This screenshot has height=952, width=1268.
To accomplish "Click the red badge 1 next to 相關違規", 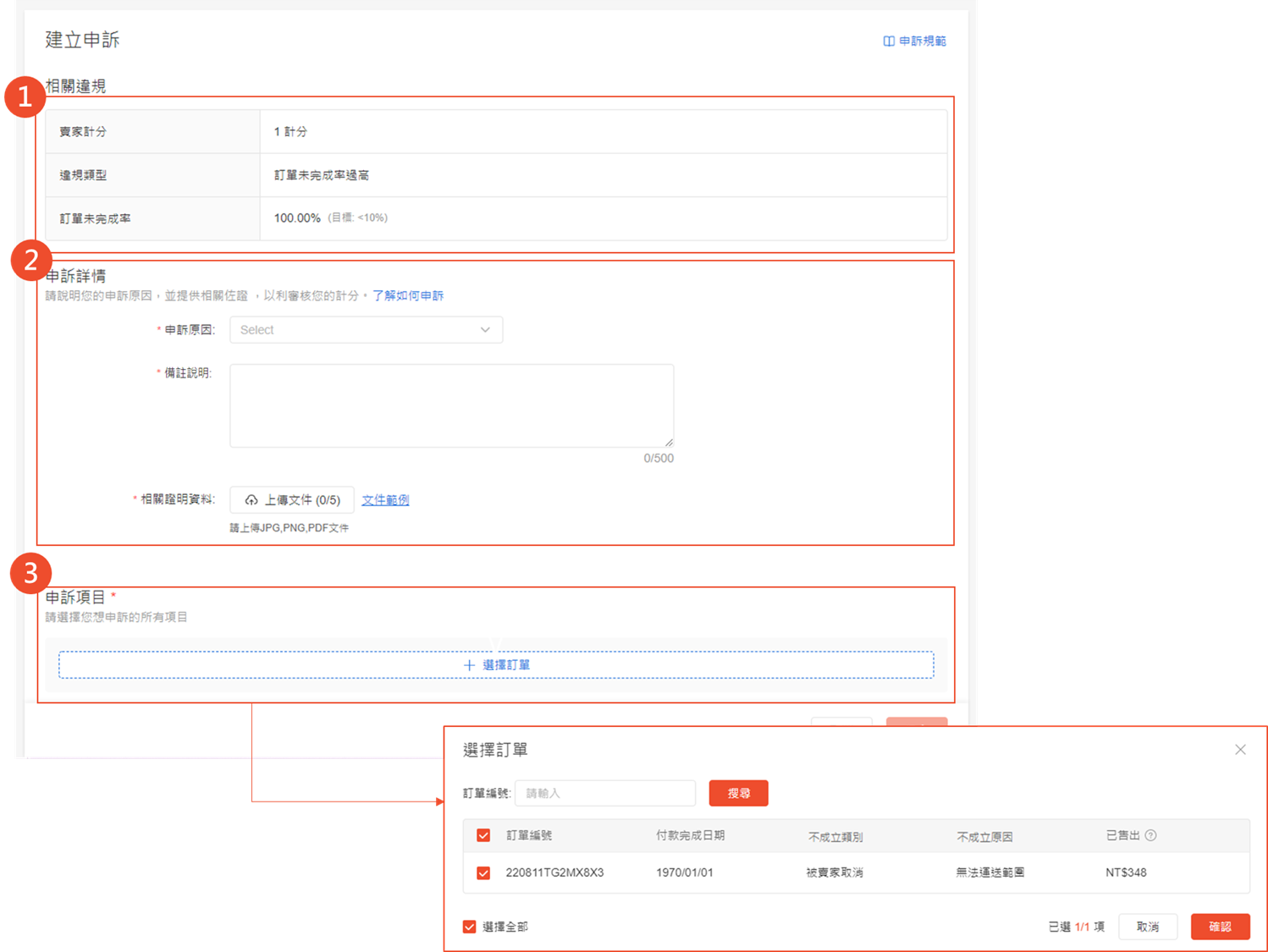I will click(28, 96).
